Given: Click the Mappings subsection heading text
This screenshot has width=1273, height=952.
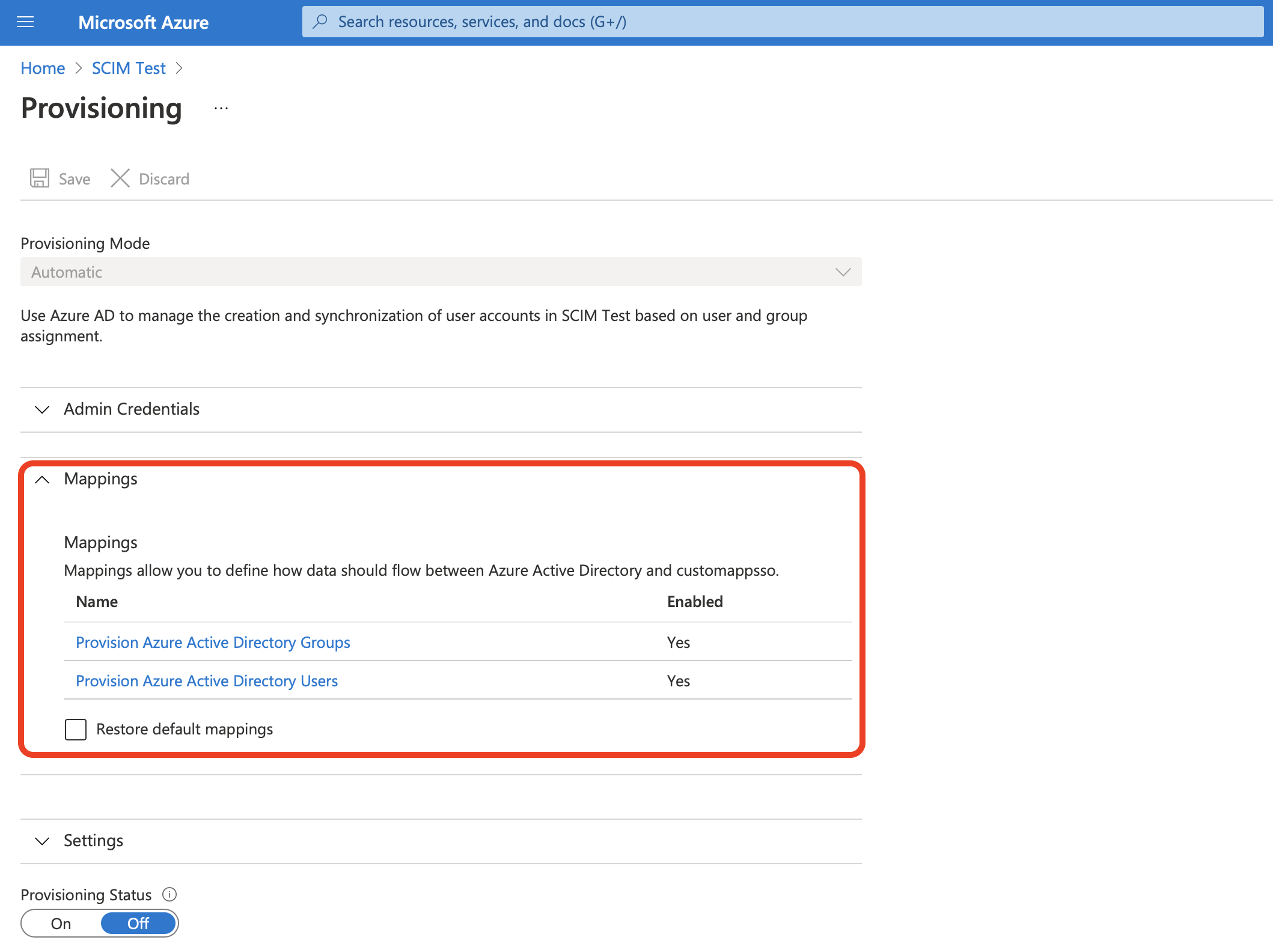Looking at the screenshot, I should (x=100, y=543).
